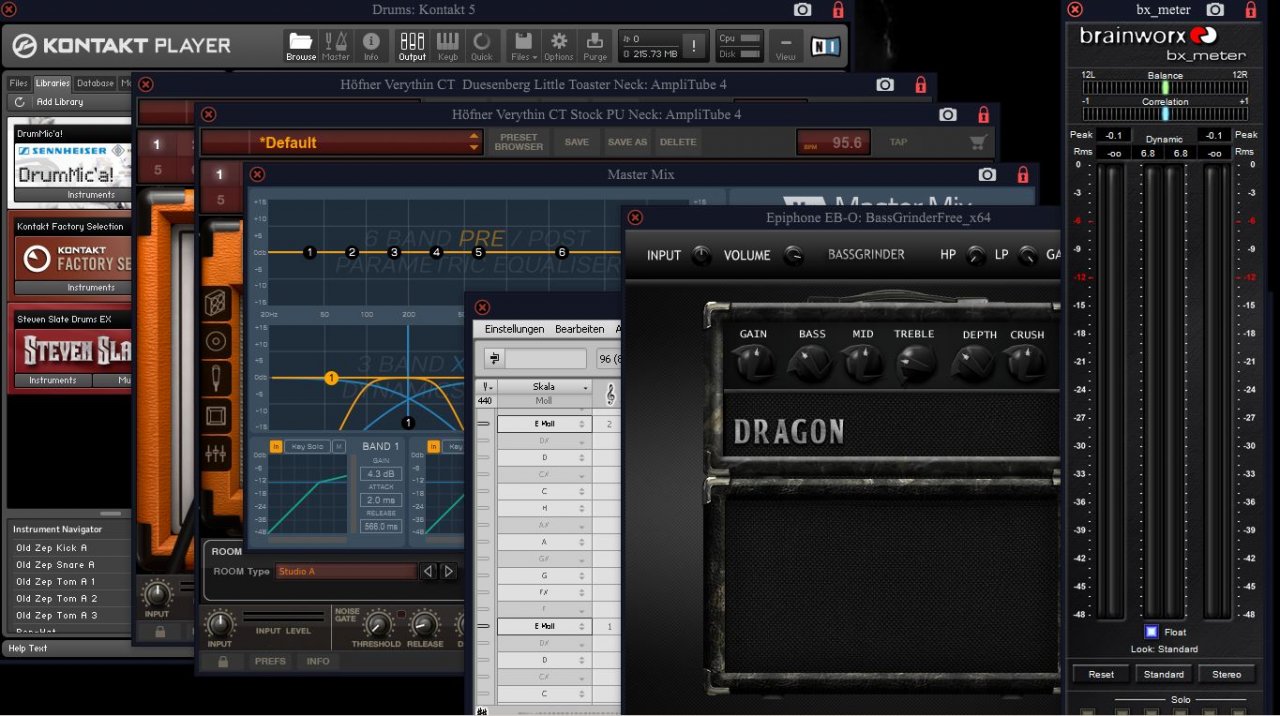Open the Einstellungen menu
The width and height of the screenshot is (1280, 716).
[514, 329]
